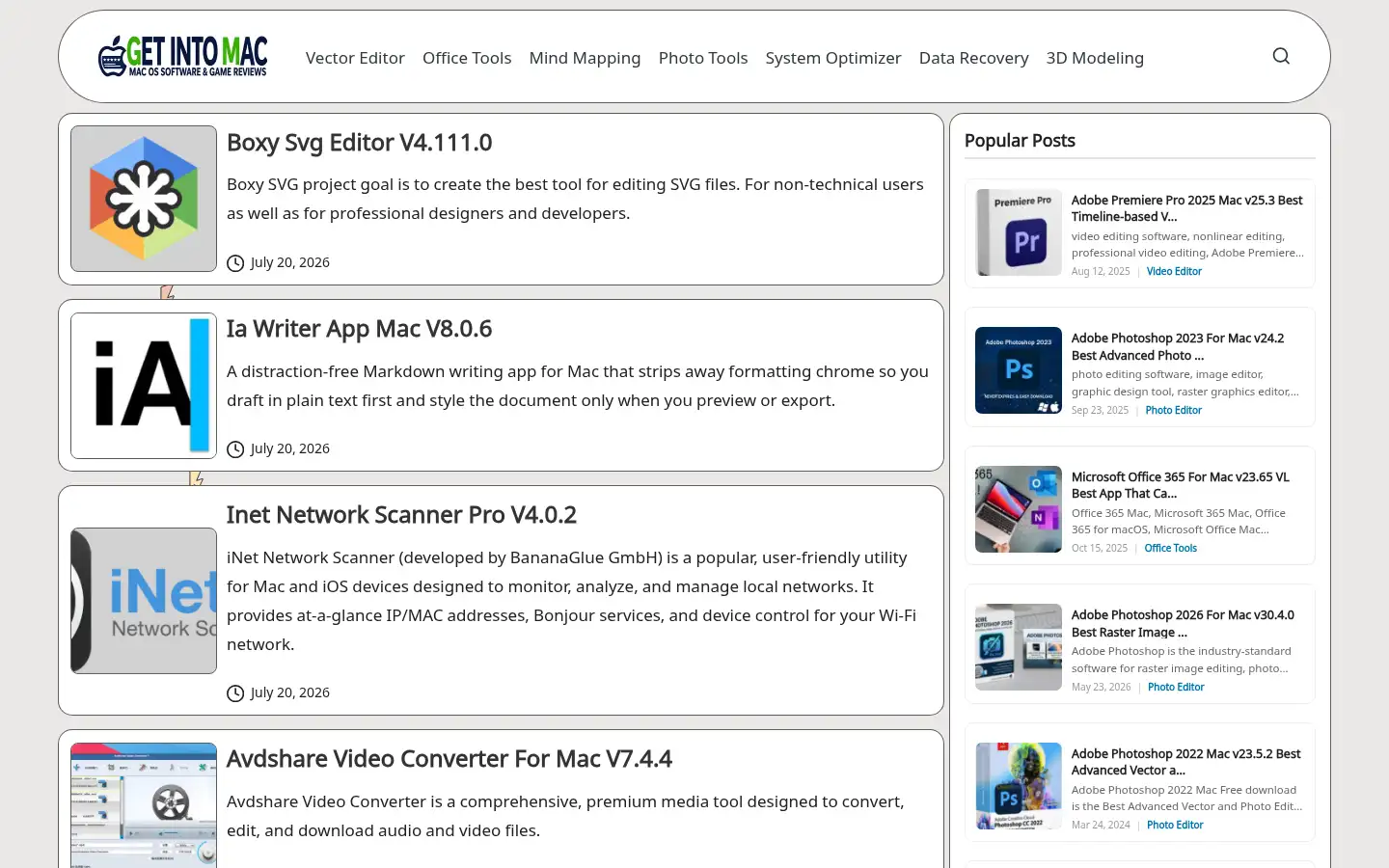The width and height of the screenshot is (1389, 868).
Task: Open the Vector Editor menu
Action: pyautogui.click(x=355, y=58)
